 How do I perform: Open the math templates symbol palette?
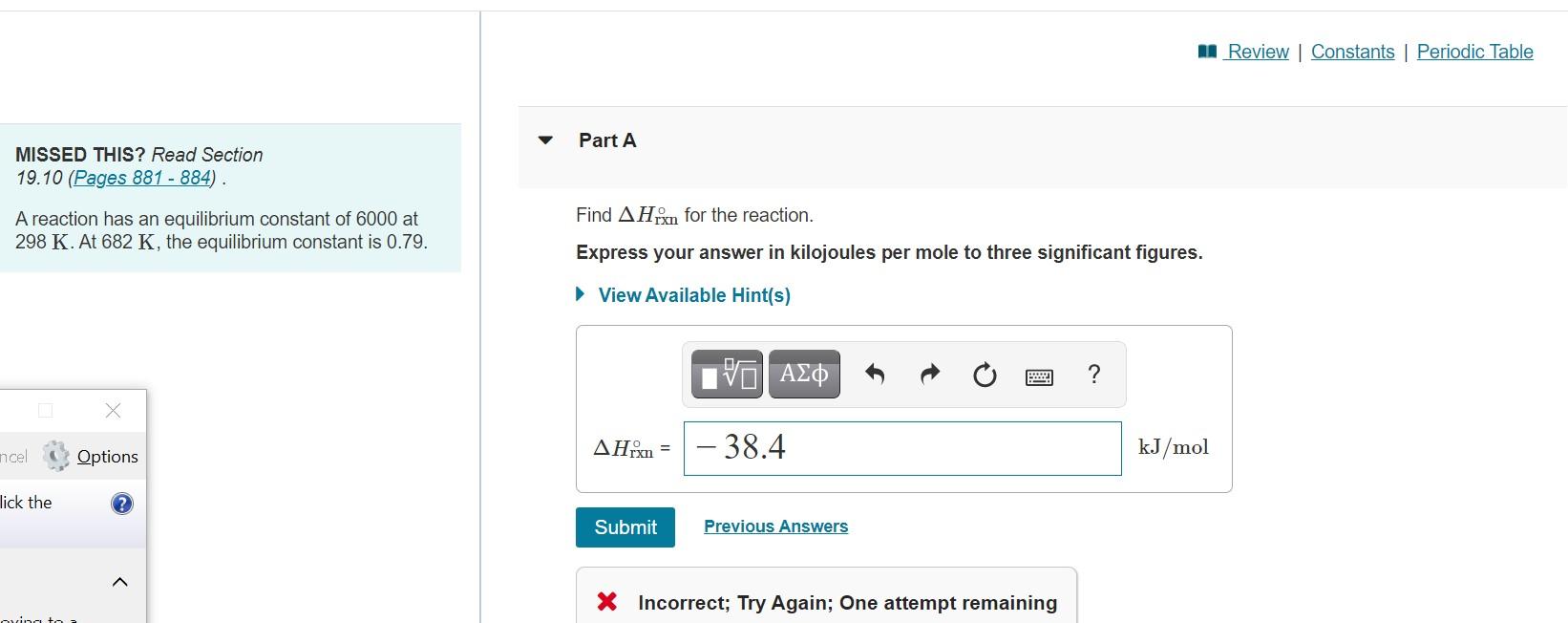[726, 375]
